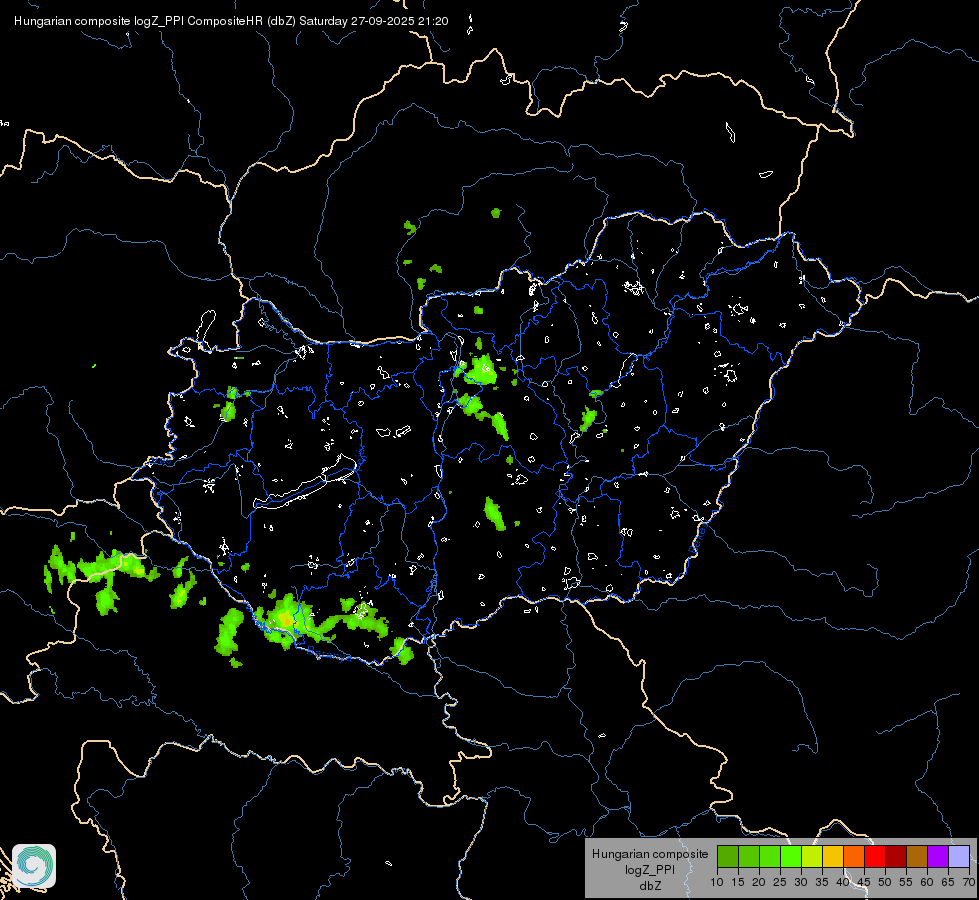This screenshot has width=979, height=900.
Task: Click the radar title text with the timestamp
Action: click(231, 21)
